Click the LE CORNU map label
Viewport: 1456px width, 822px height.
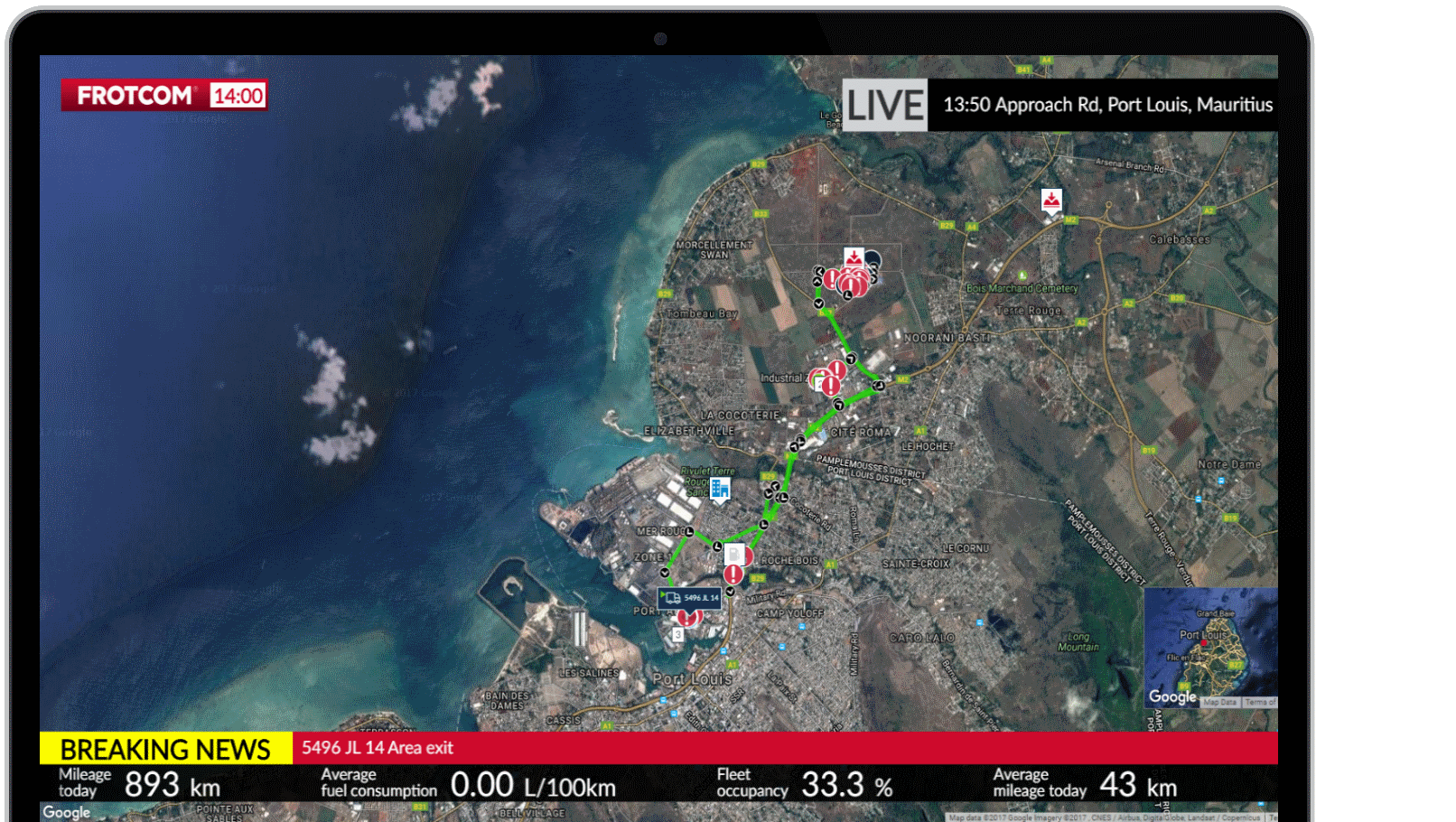point(966,548)
